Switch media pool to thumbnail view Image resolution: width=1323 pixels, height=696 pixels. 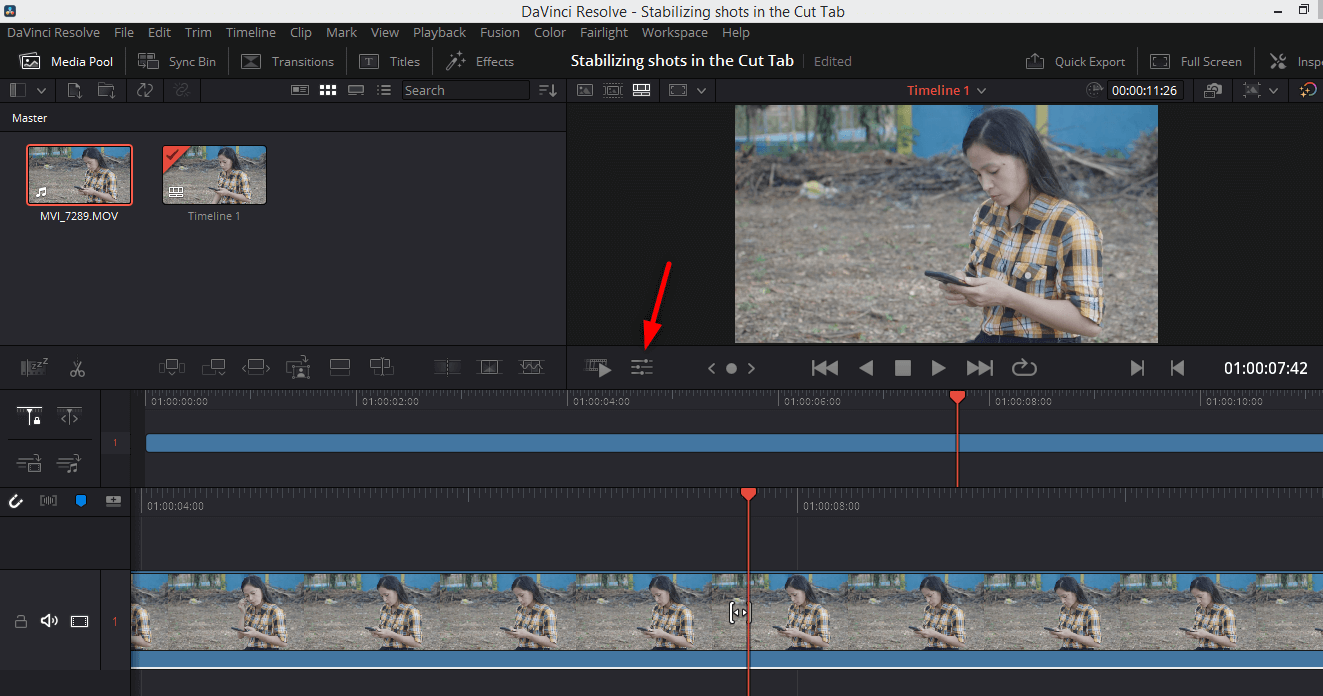point(328,90)
